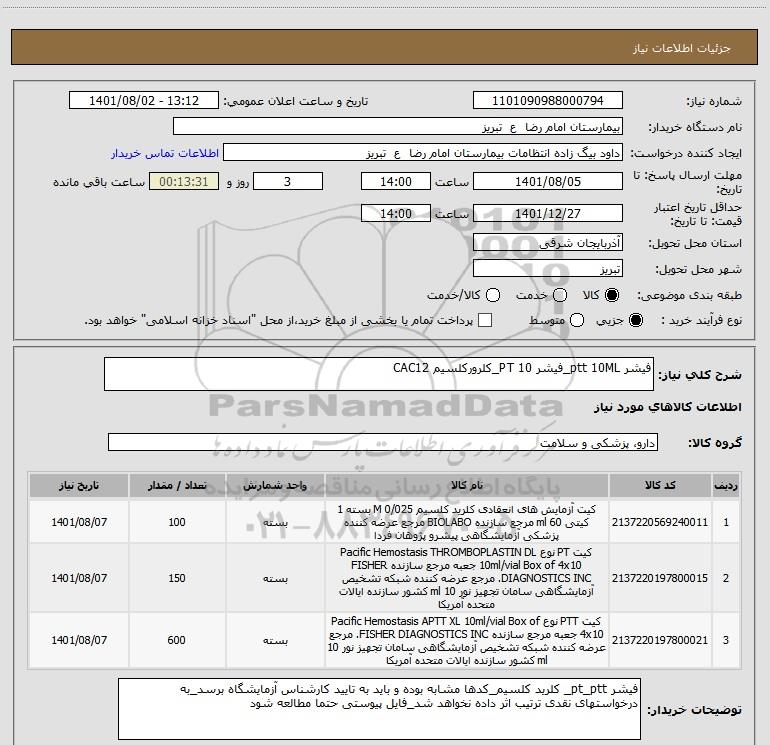
Task: Click the need date 1401/08/07 in row 1
Action: click(79, 522)
